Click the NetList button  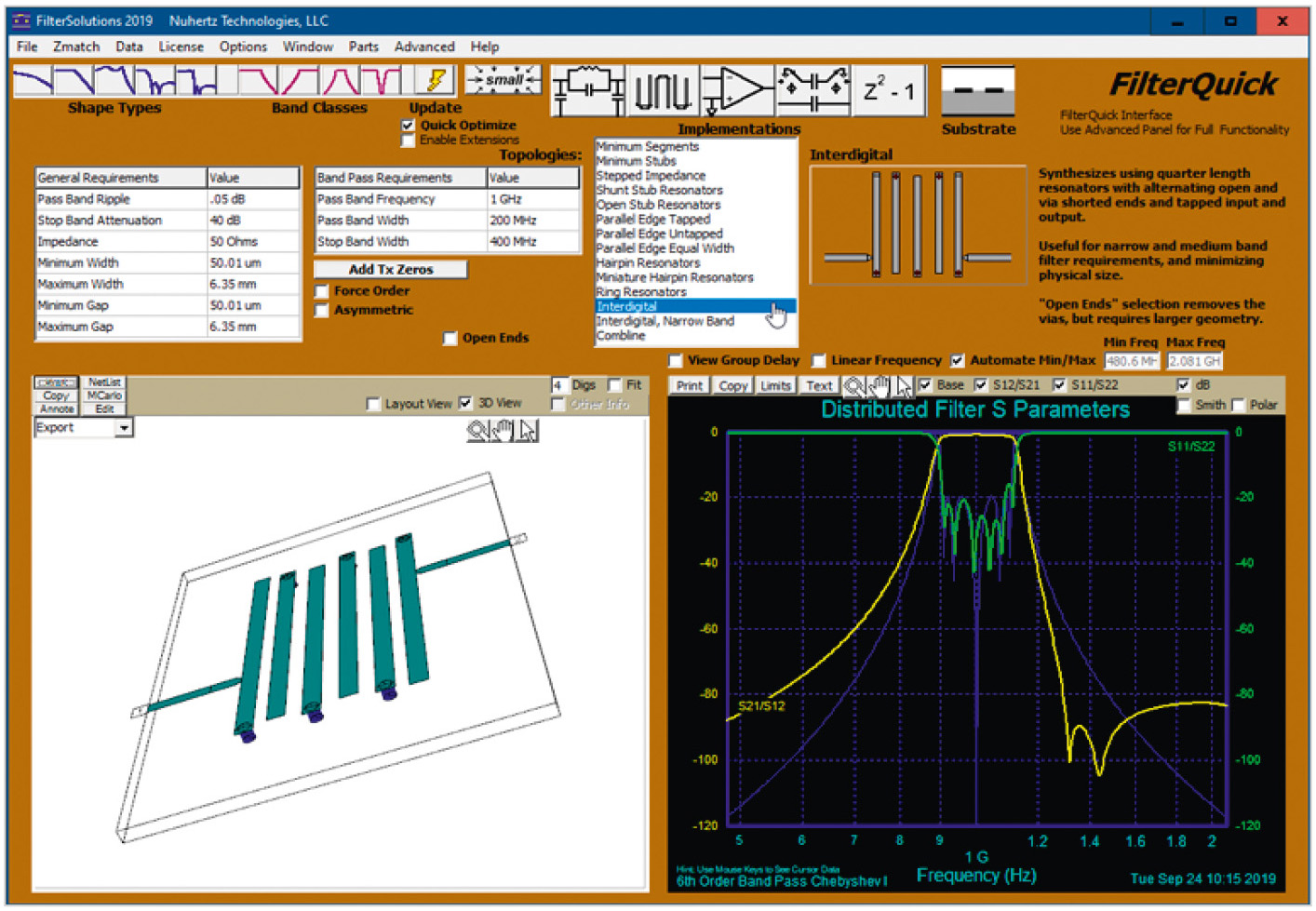pyautogui.click(x=104, y=382)
